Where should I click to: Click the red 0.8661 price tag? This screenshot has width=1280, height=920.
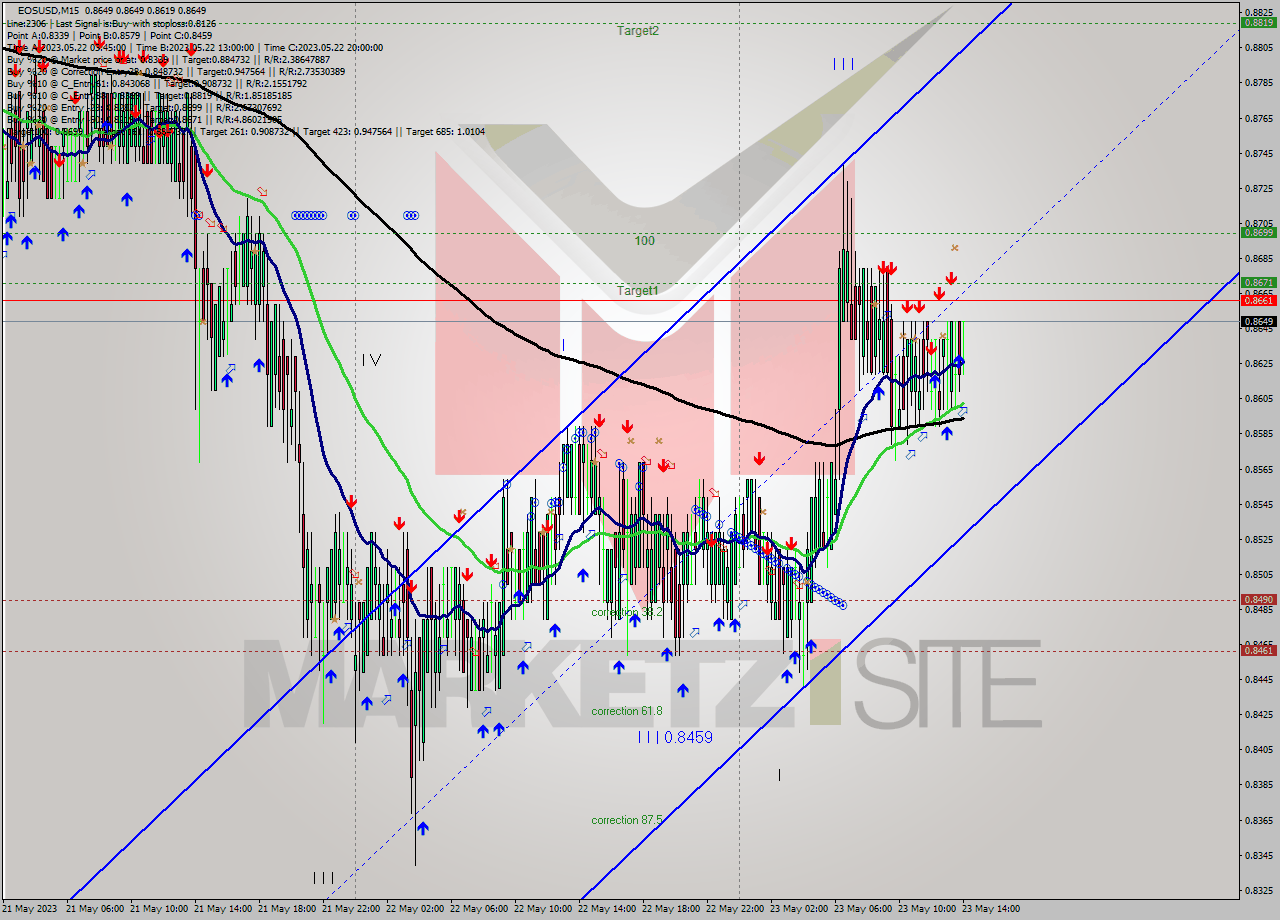pyautogui.click(x=1257, y=300)
